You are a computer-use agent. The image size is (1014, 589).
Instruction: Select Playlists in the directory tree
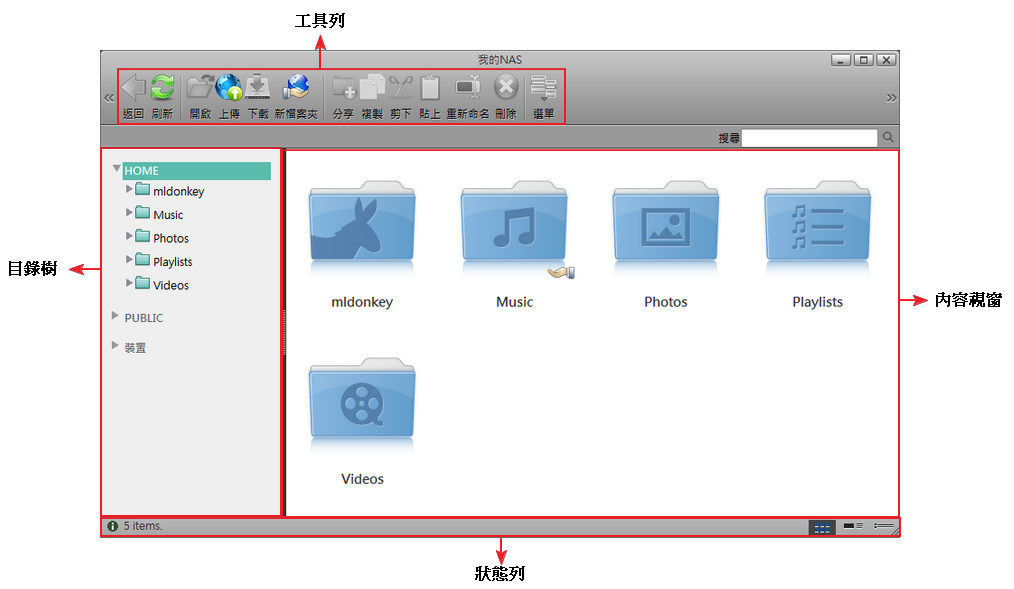pyautogui.click(x=172, y=262)
